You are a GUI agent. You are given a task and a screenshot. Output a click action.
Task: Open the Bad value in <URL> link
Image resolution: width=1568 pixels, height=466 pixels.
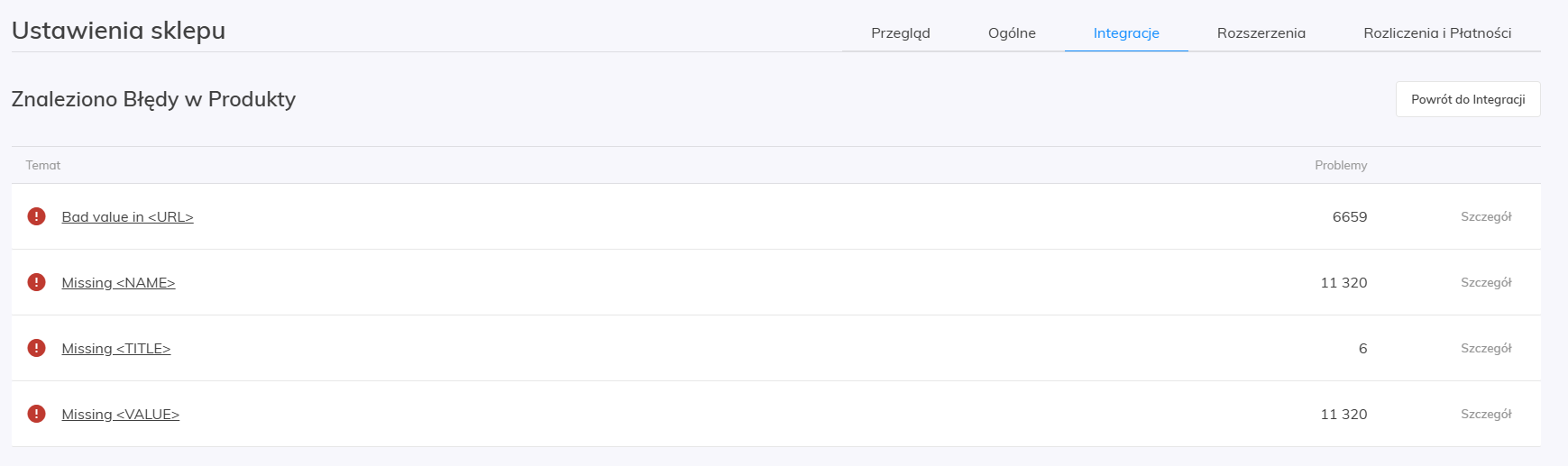[127, 217]
